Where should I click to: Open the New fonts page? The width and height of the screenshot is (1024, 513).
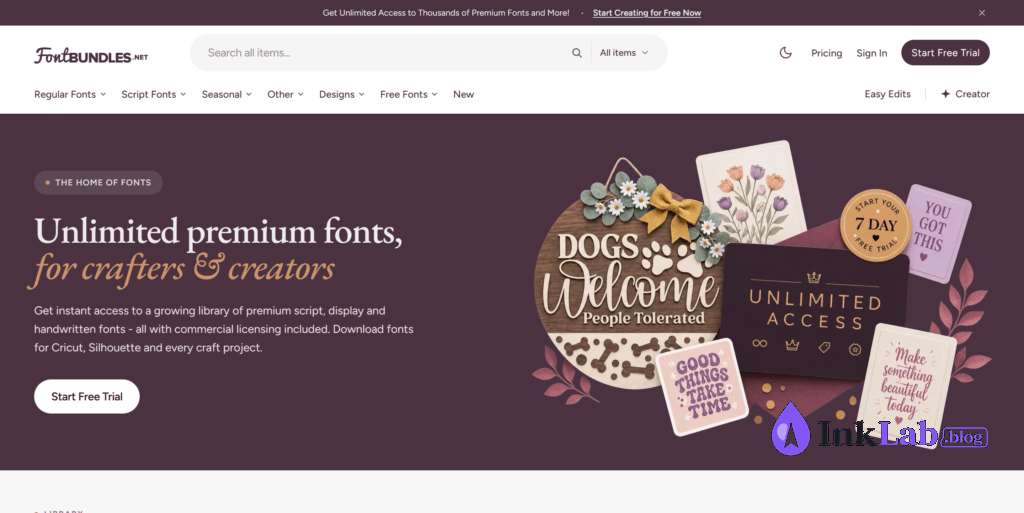click(x=464, y=94)
